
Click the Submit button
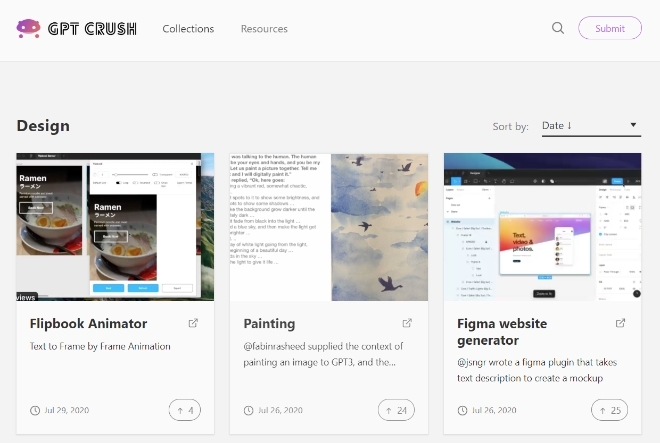[x=610, y=28]
